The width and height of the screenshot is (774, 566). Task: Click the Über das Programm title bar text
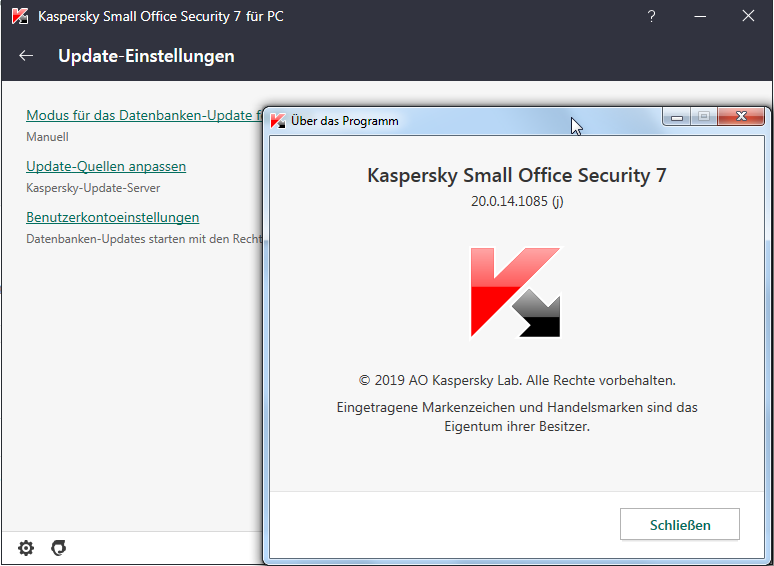click(345, 121)
